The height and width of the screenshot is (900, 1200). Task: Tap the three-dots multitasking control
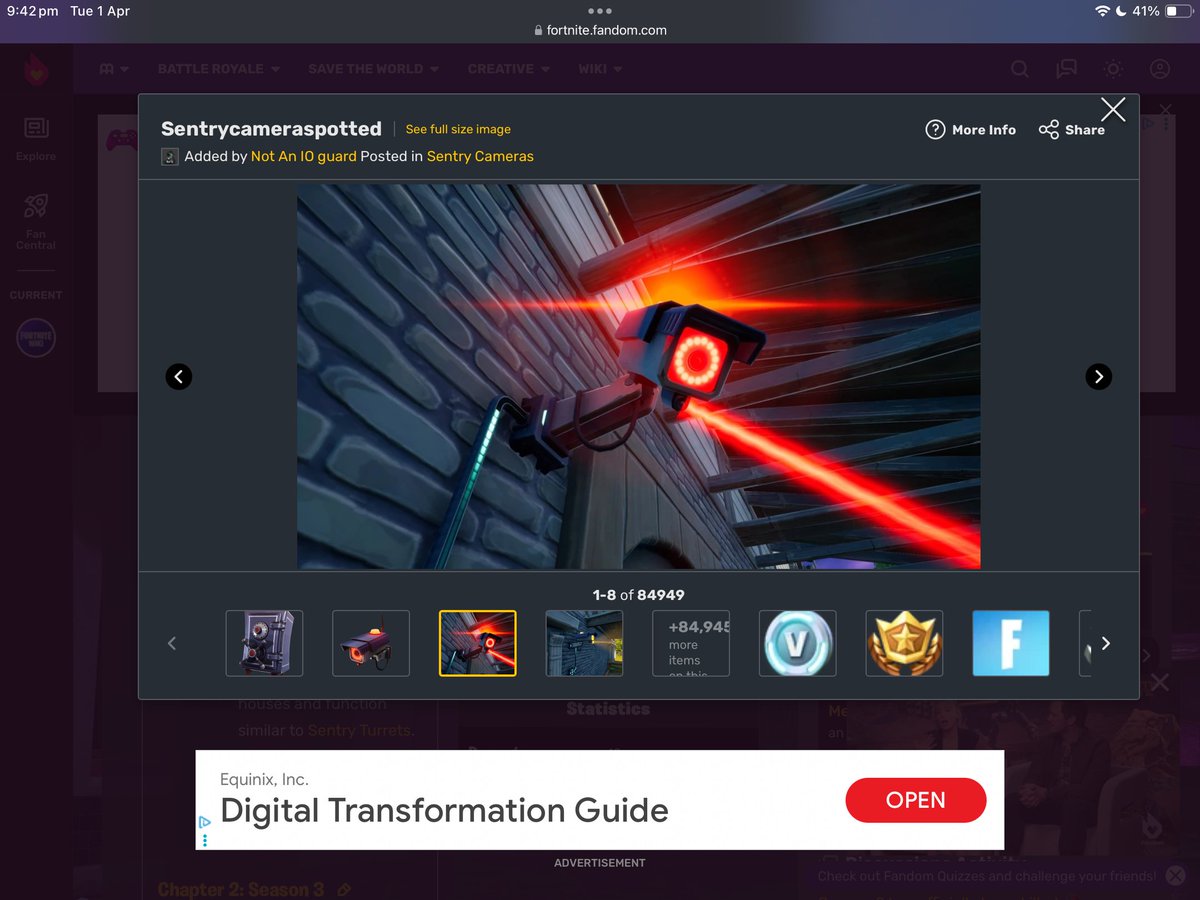600,11
